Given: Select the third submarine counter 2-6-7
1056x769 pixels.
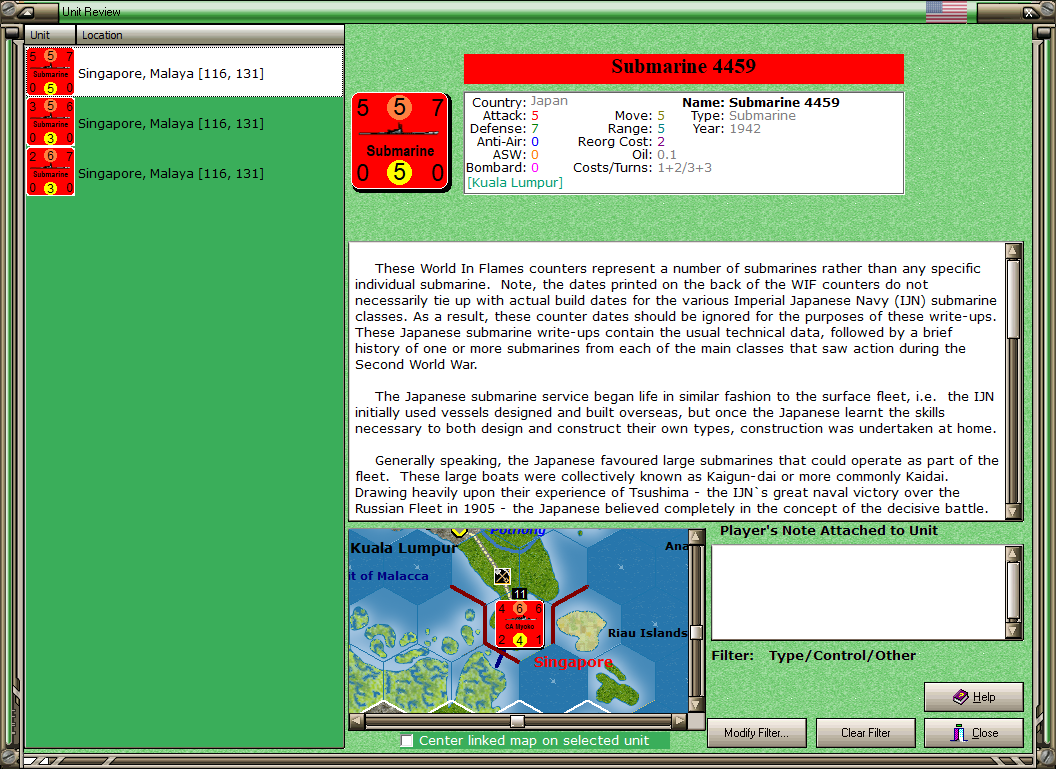Looking at the screenshot, I should coord(51,172).
